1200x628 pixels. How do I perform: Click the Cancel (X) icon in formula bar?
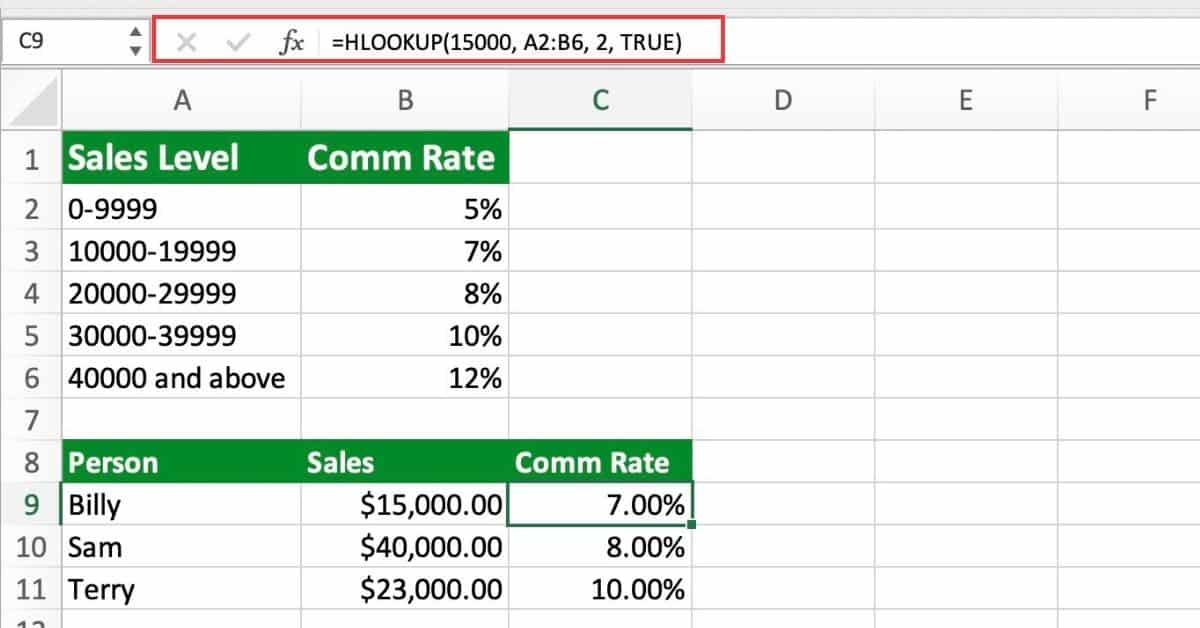click(x=186, y=41)
